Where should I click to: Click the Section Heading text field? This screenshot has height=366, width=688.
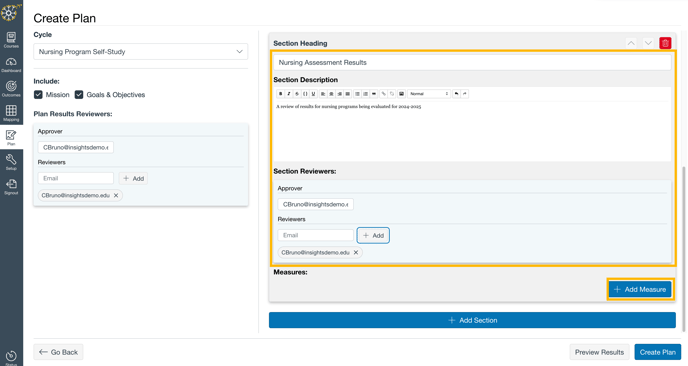(472, 62)
